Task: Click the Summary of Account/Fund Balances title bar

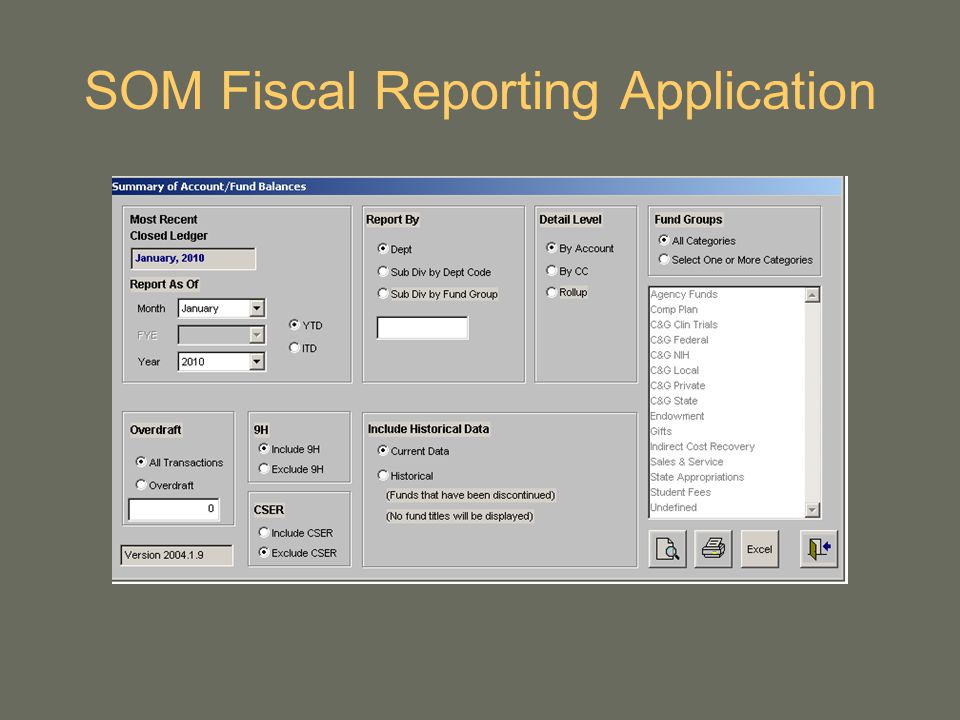Action: coord(478,186)
